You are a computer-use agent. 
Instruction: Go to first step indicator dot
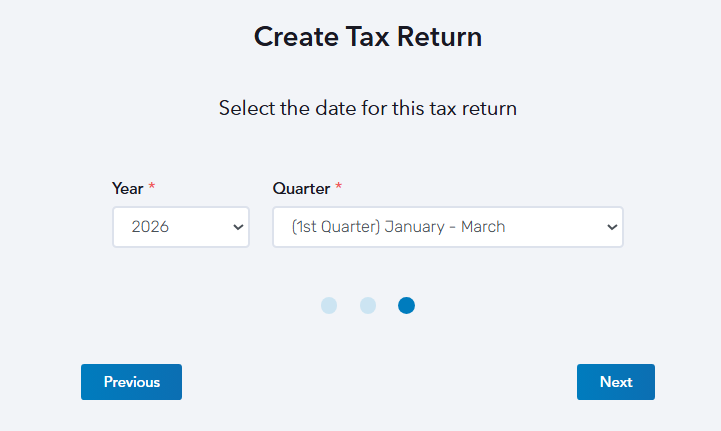click(329, 305)
